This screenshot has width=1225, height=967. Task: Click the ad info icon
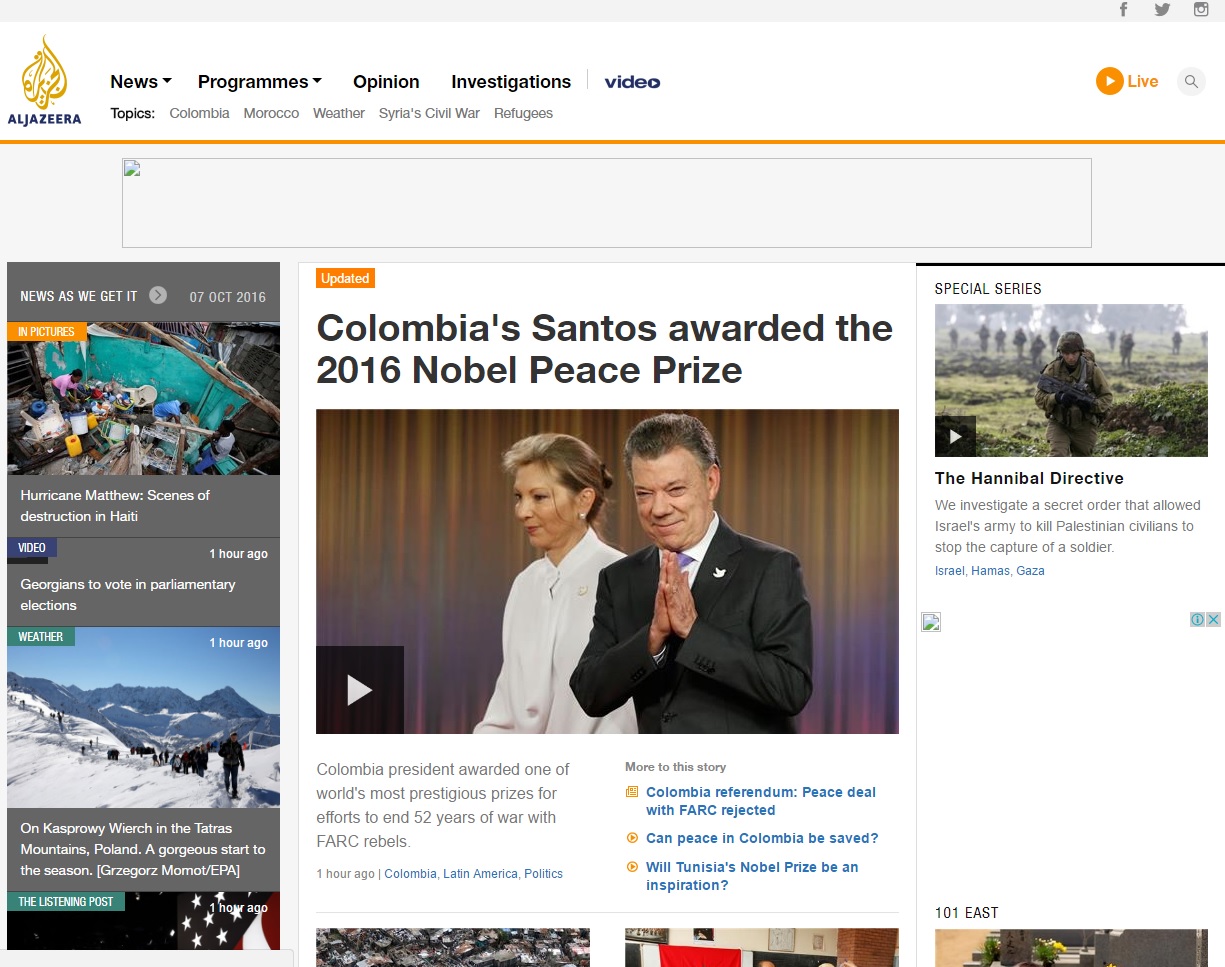pos(1197,620)
